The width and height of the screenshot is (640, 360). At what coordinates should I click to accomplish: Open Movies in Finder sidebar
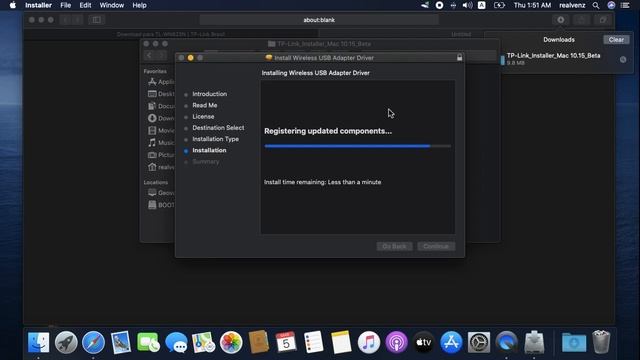[x=161, y=130]
